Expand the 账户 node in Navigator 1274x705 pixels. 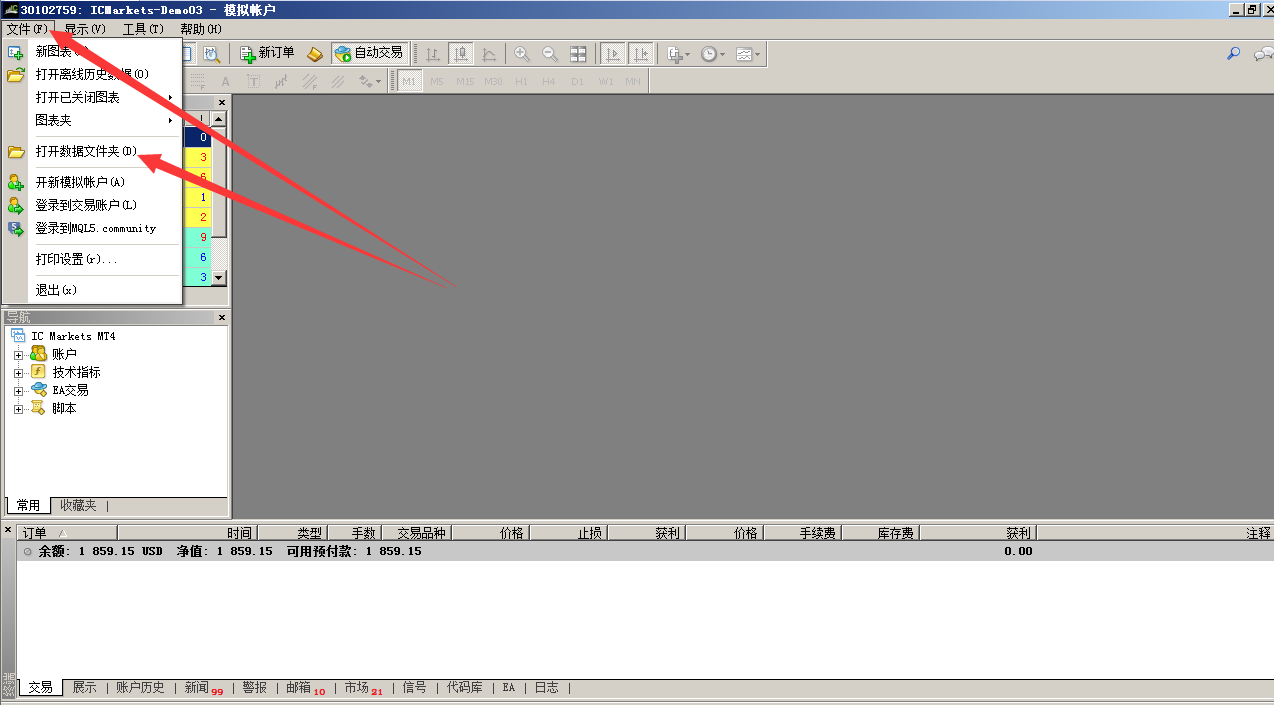click(x=18, y=354)
